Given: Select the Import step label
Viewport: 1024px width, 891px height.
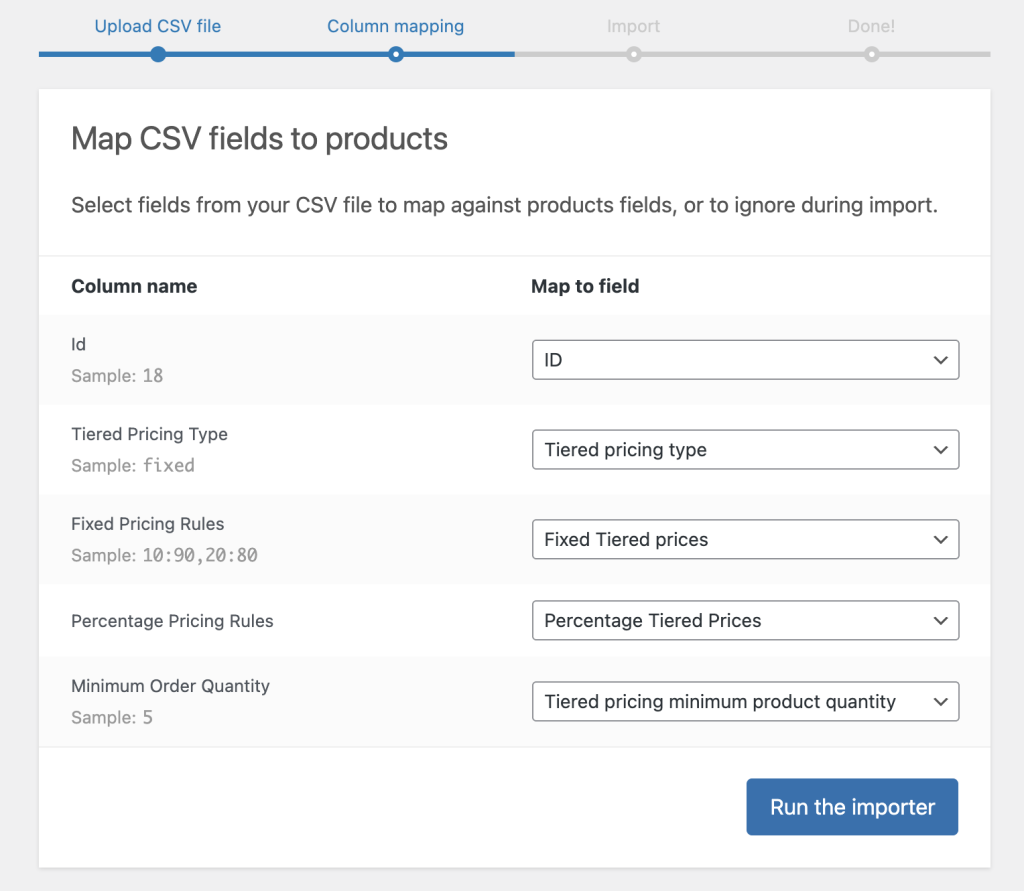Looking at the screenshot, I should point(633,26).
